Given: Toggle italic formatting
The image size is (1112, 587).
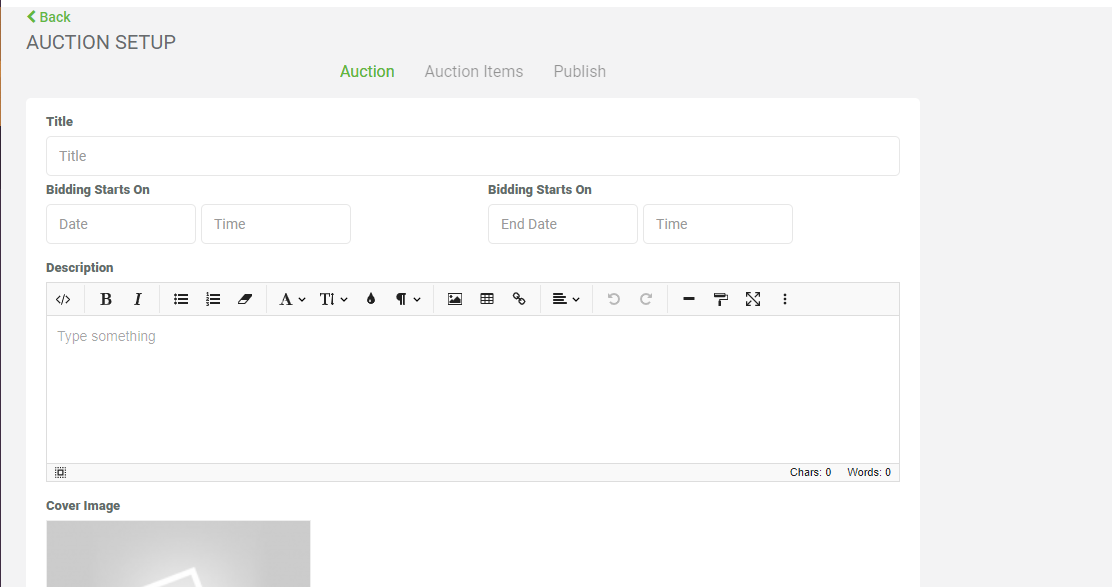Looking at the screenshot, I should pos(138,299).
